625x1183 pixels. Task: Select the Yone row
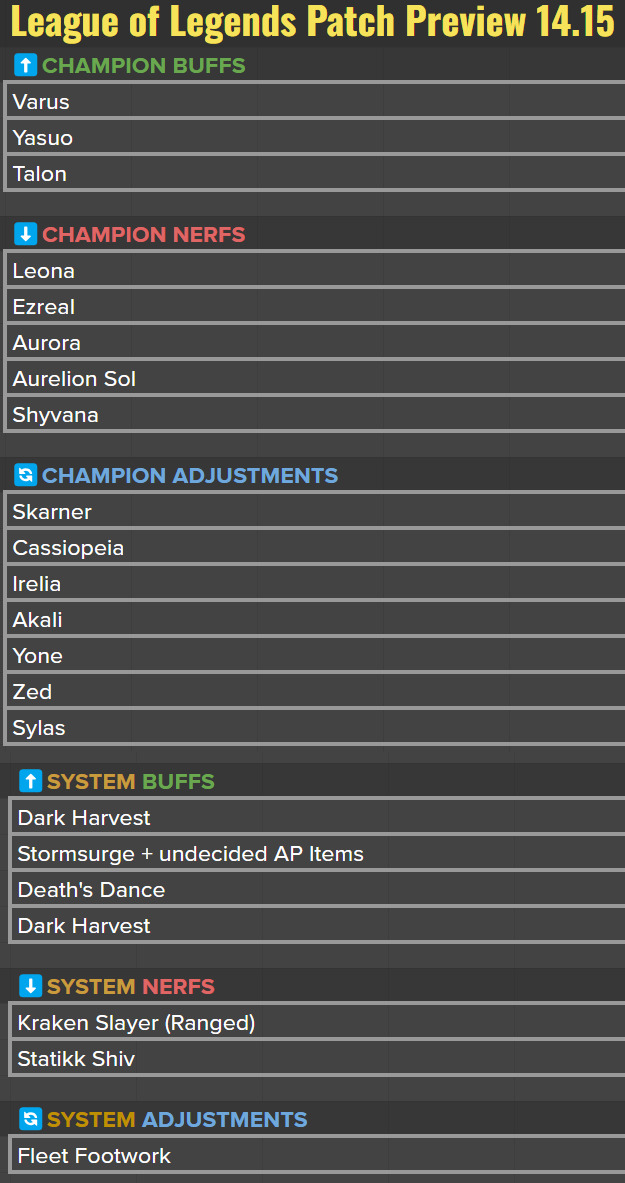click(x=315, y=656)
